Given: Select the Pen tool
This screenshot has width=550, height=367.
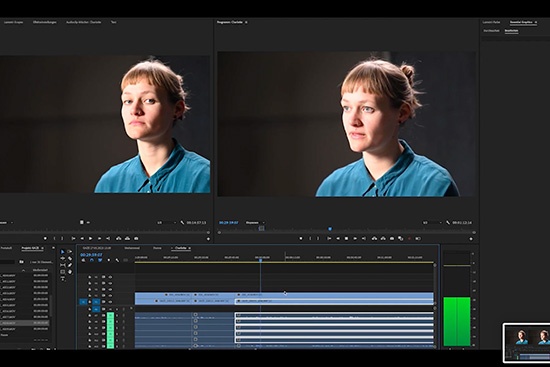Looking at the screenshot, I should coord(70,265).
